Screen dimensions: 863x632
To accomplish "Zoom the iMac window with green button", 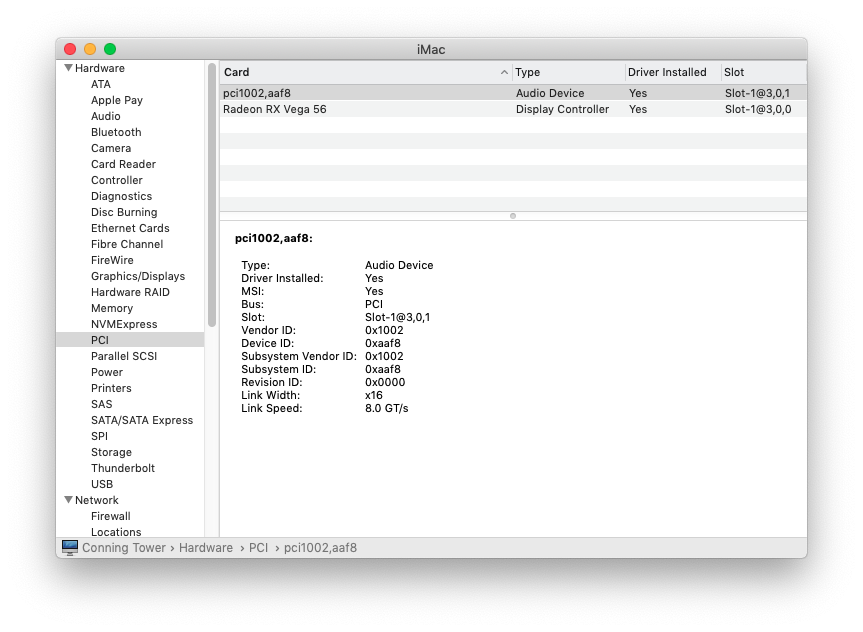I will 110,49.
